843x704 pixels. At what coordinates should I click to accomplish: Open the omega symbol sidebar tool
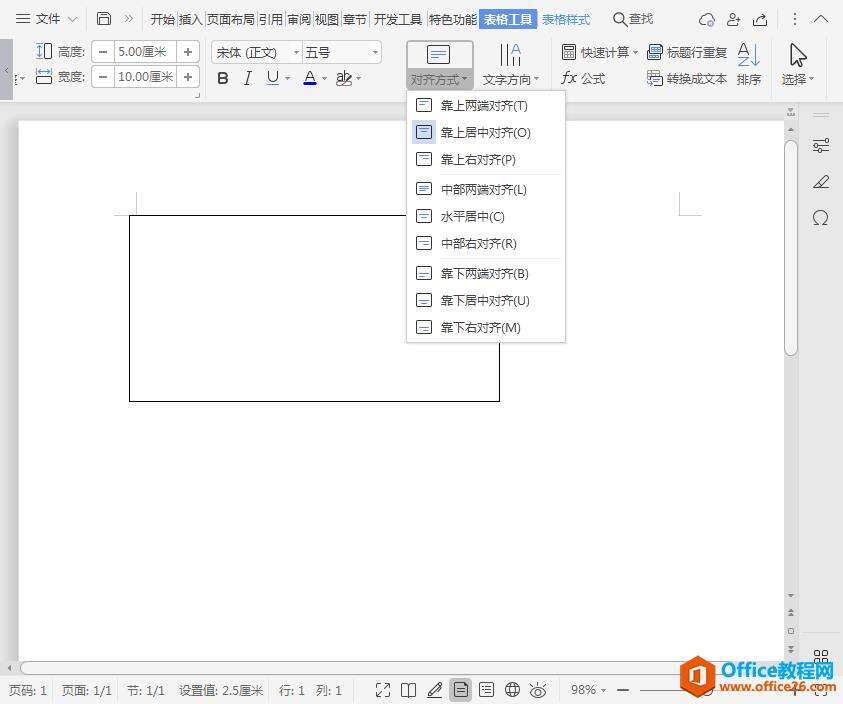(x=821, y=218)
